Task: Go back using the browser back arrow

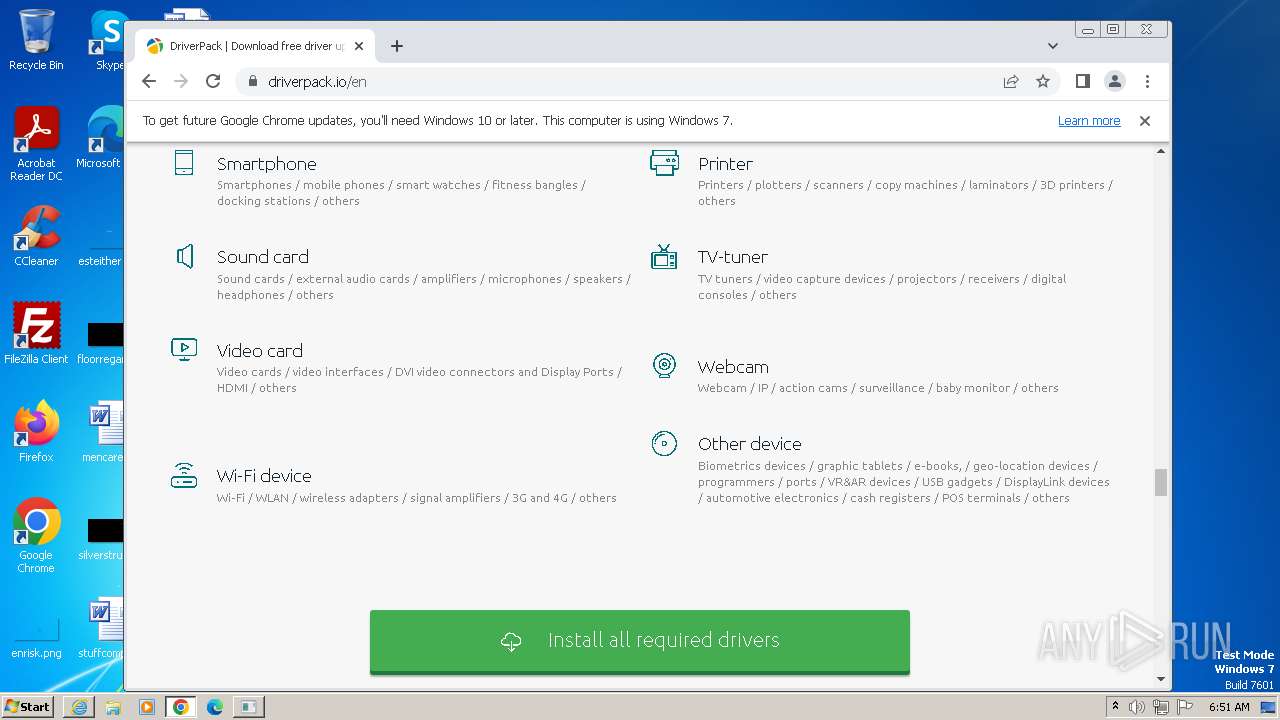Action: coord(149,81)
